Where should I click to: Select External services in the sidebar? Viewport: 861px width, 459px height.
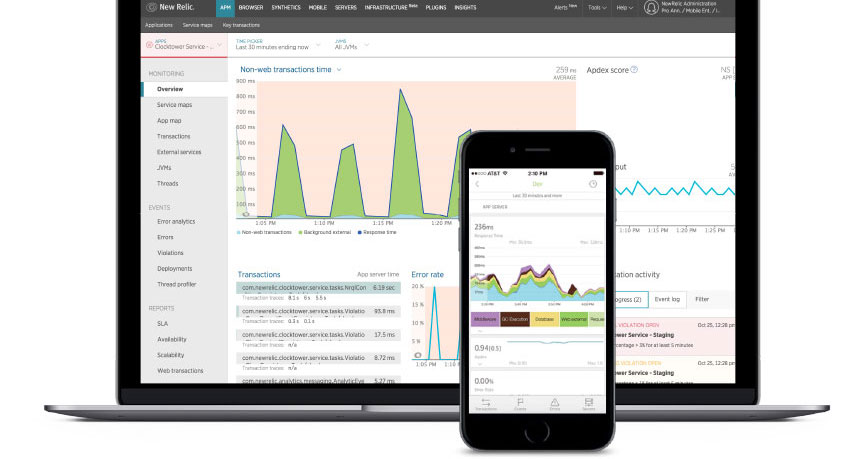(179, 152)
